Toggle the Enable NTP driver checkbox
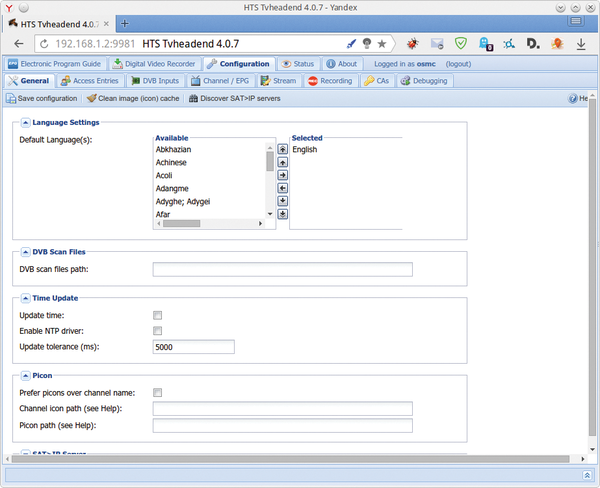This screenshot has height=488, width=600. click(157, 331)
